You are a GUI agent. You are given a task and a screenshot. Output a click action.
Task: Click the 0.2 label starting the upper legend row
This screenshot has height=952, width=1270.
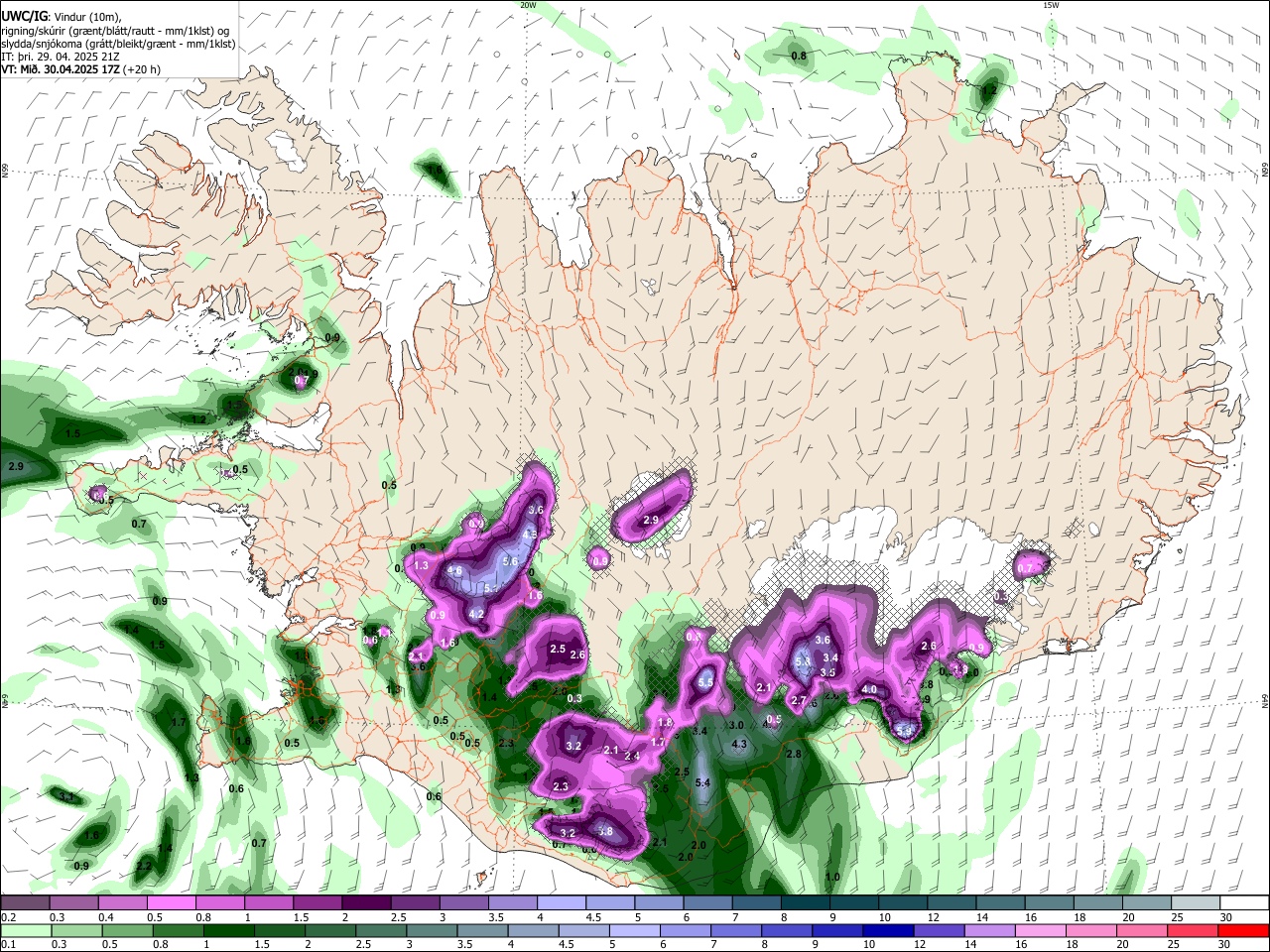7,917
